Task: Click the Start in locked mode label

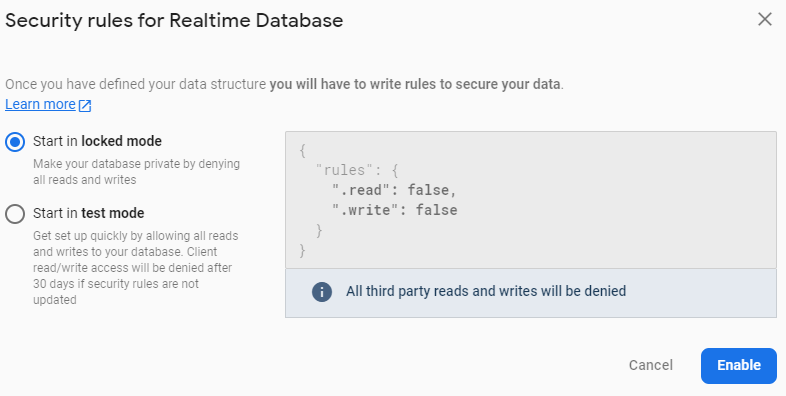Action: point(97,141)
